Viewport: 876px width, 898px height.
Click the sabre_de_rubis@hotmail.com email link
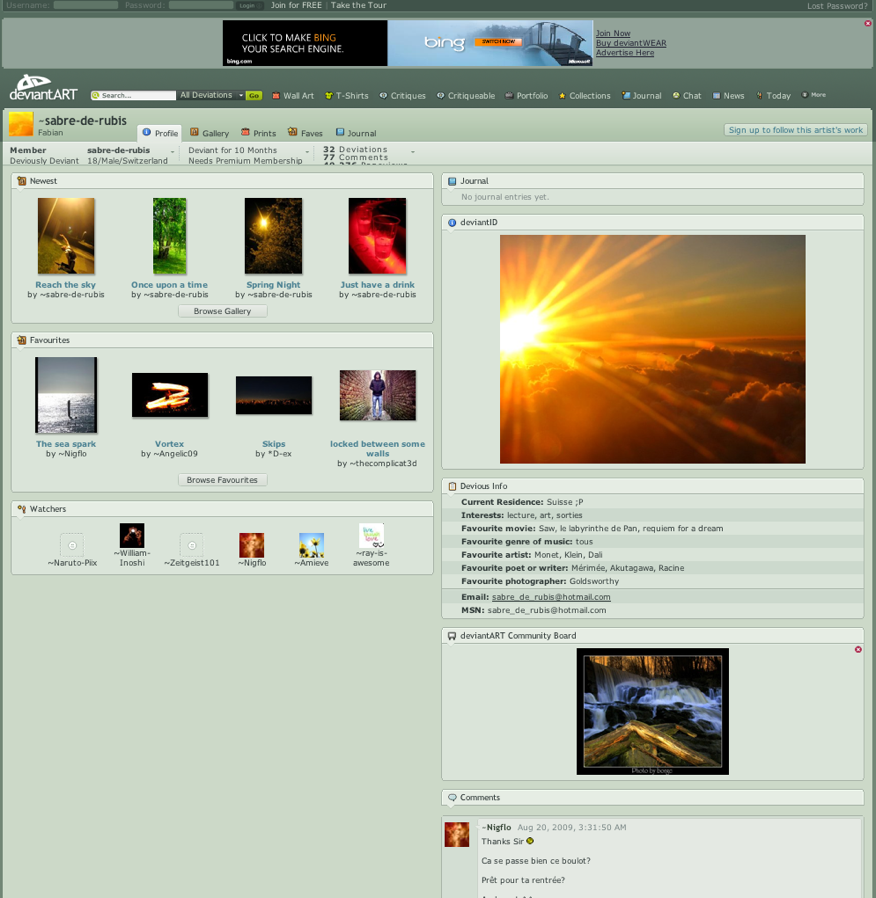[x=551, y=597]
